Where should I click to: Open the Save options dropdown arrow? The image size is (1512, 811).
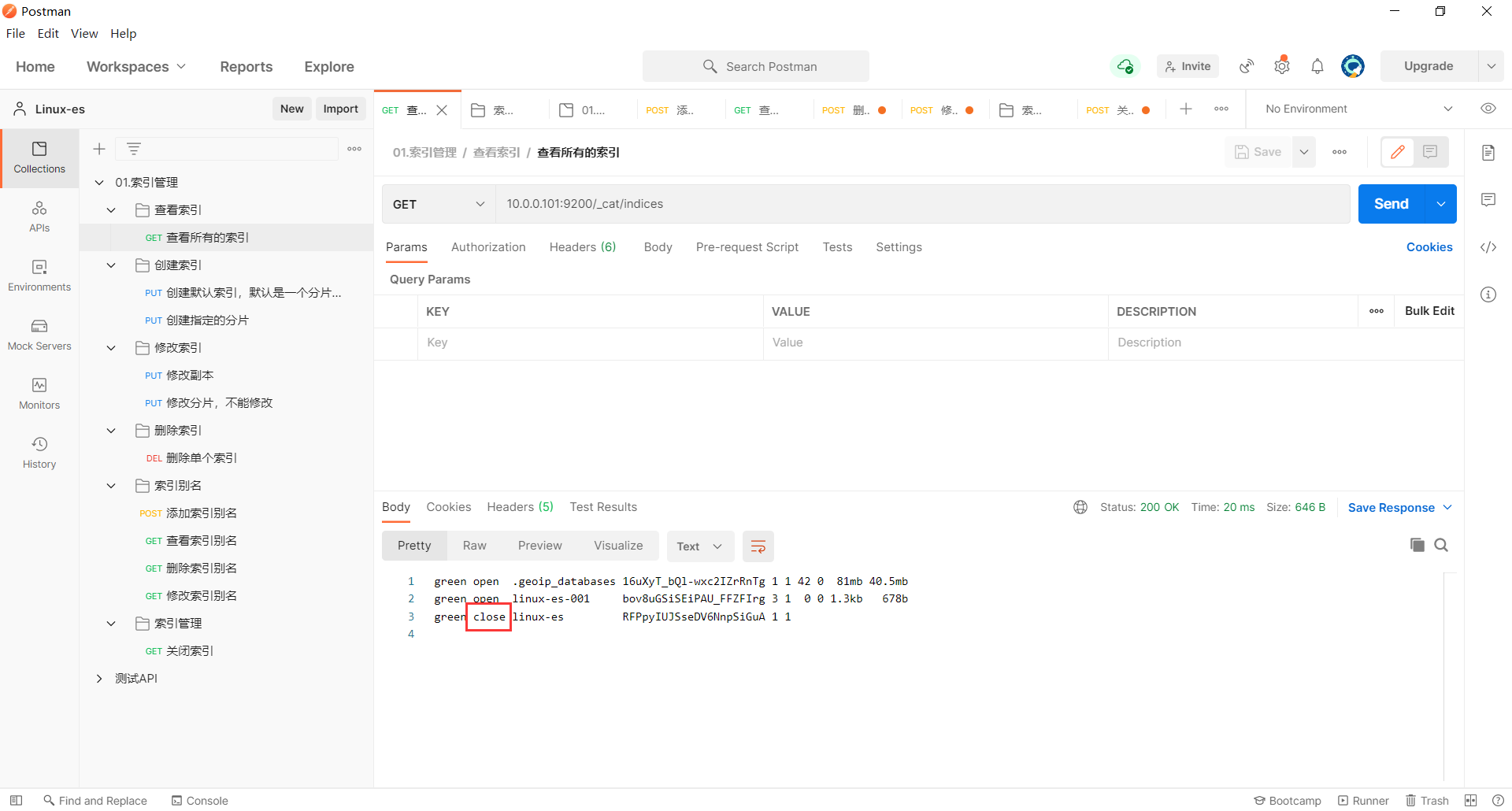1304,152
